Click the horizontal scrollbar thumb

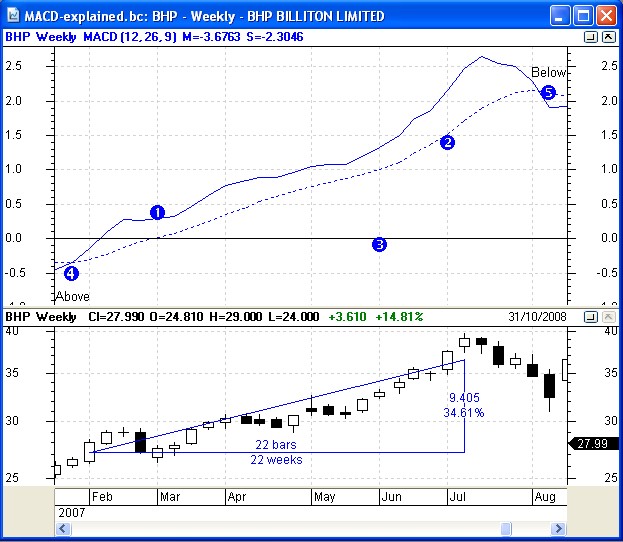[506, 528]
